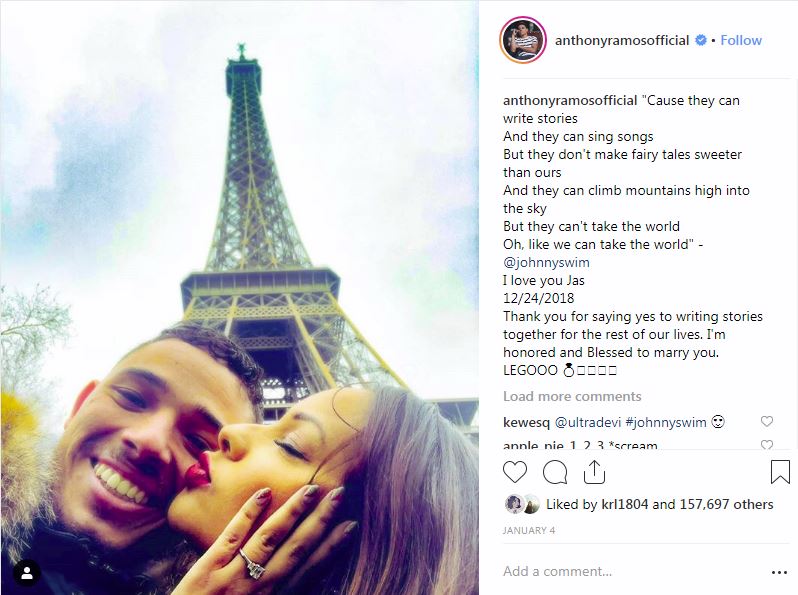Open comments with the speech bubble icon
Screen dimensions: 798x595
(x=555, y=472)
